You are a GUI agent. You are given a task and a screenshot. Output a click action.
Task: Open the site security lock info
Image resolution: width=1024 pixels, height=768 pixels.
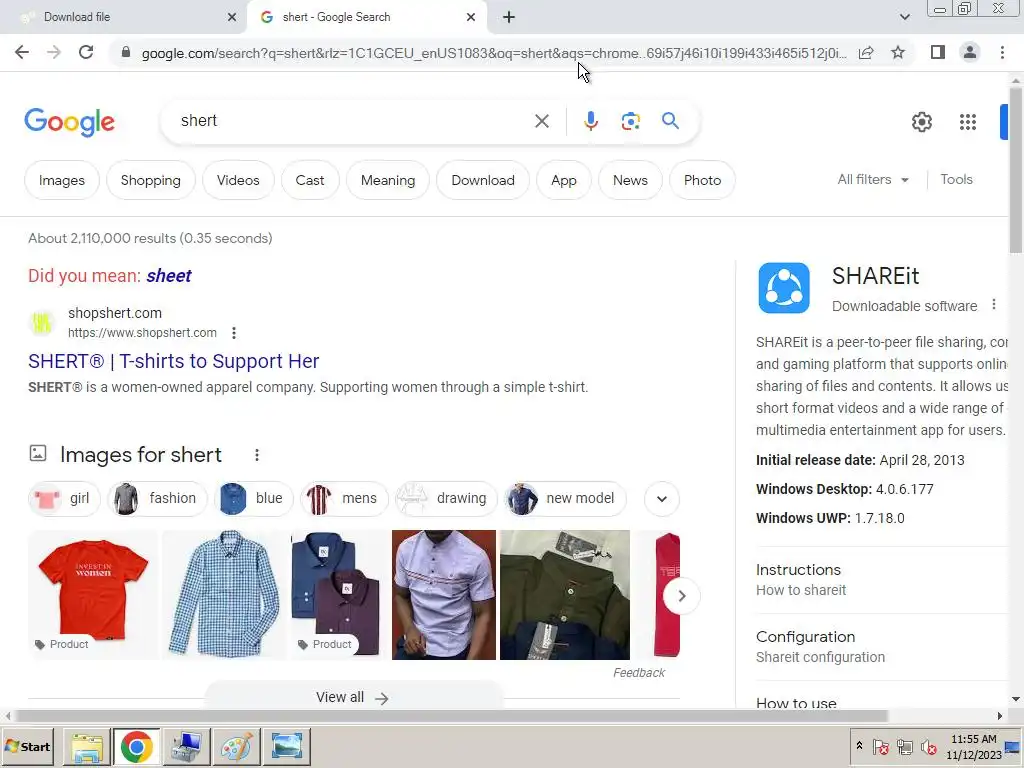(x=126, y=52)
